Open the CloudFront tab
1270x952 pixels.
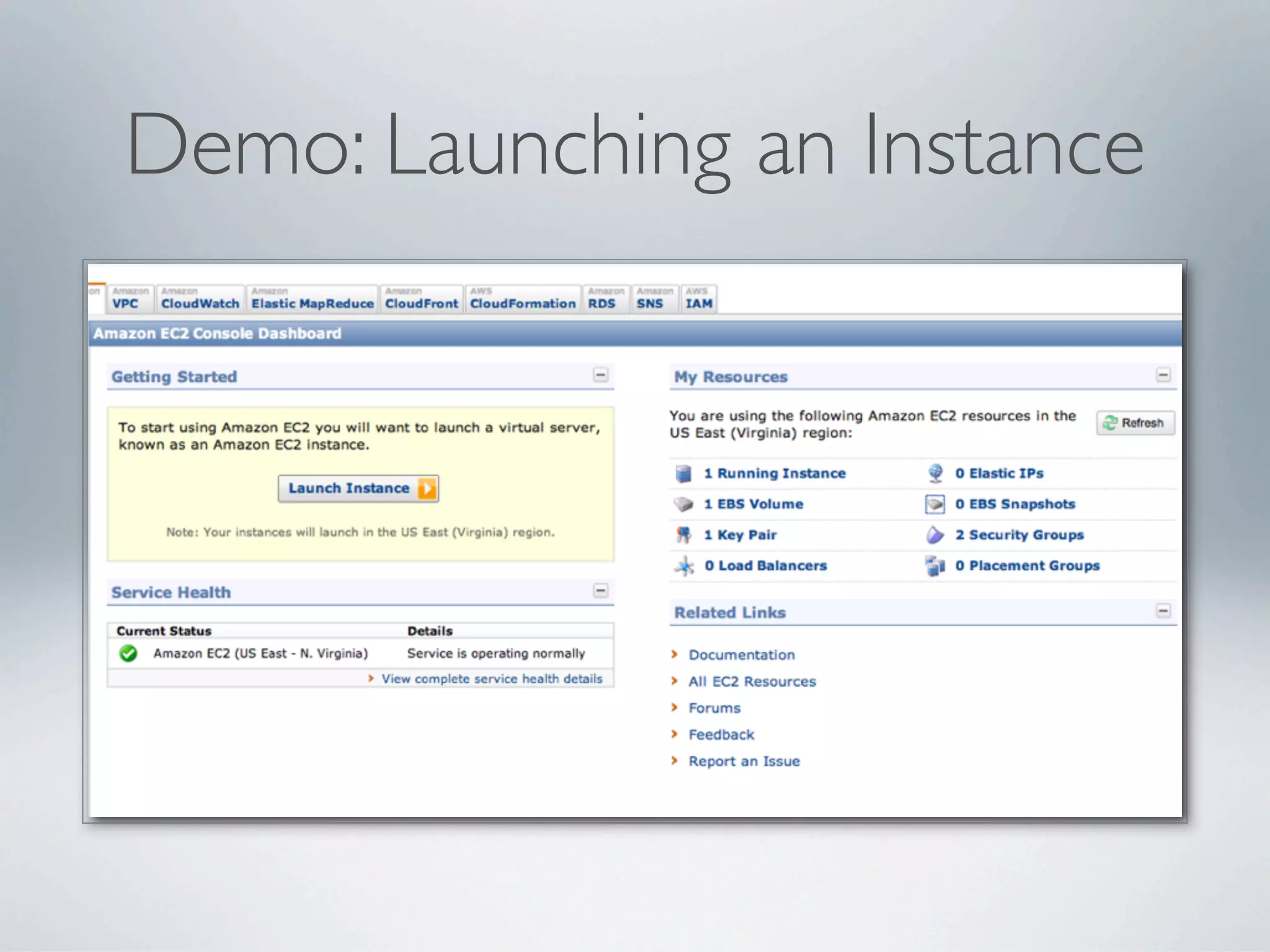pyautogui.click(x=422, y=299)
